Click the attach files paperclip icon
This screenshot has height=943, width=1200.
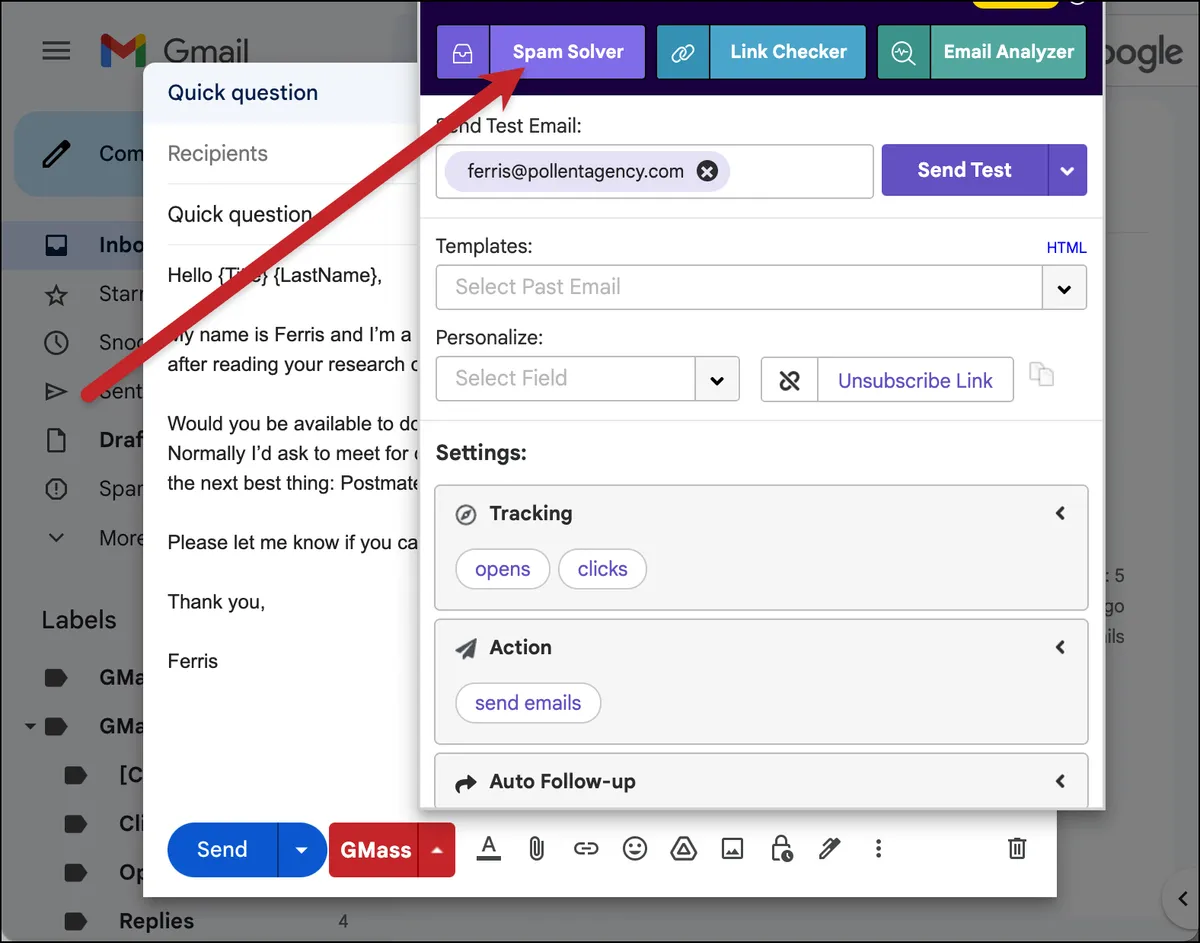pyautogui.click(x=537, y=849)
